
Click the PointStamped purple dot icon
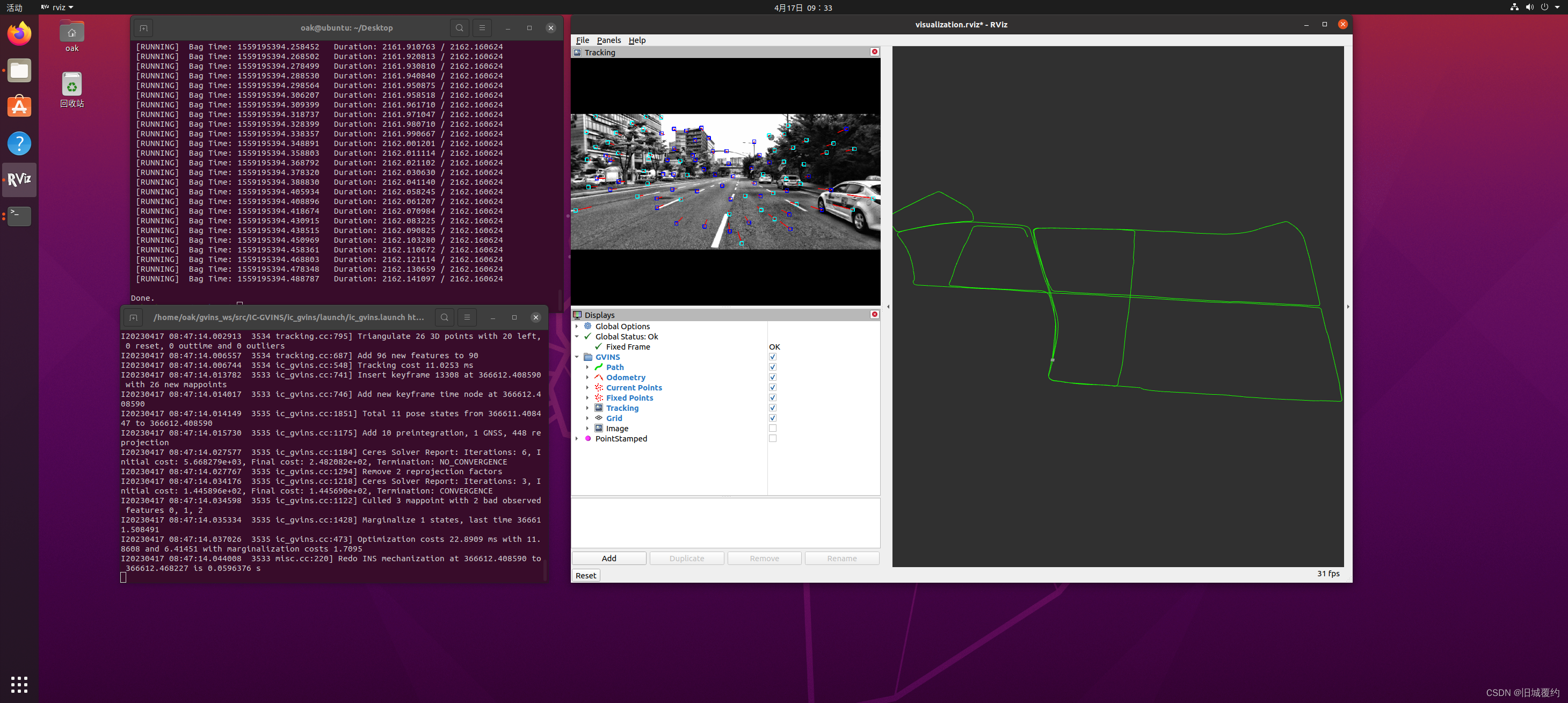[x=588, y=438]
